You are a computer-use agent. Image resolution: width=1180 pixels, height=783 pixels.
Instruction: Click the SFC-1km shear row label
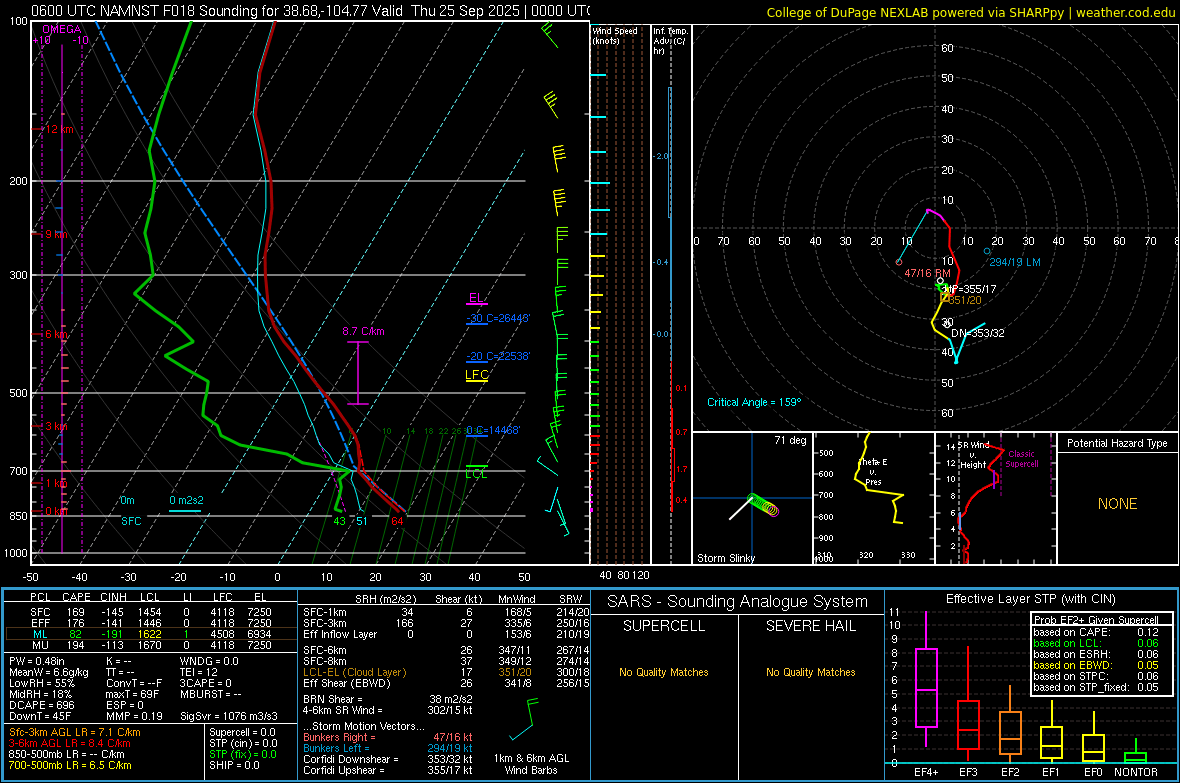coord(324,612)
